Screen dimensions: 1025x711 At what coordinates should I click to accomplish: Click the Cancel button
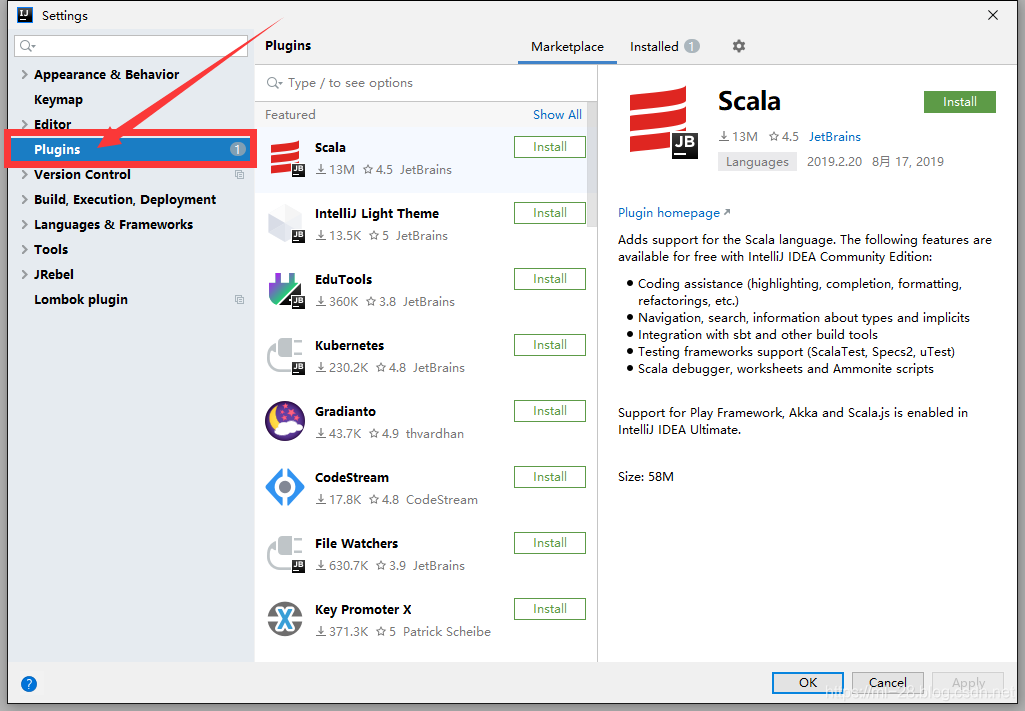pos(888,682)
